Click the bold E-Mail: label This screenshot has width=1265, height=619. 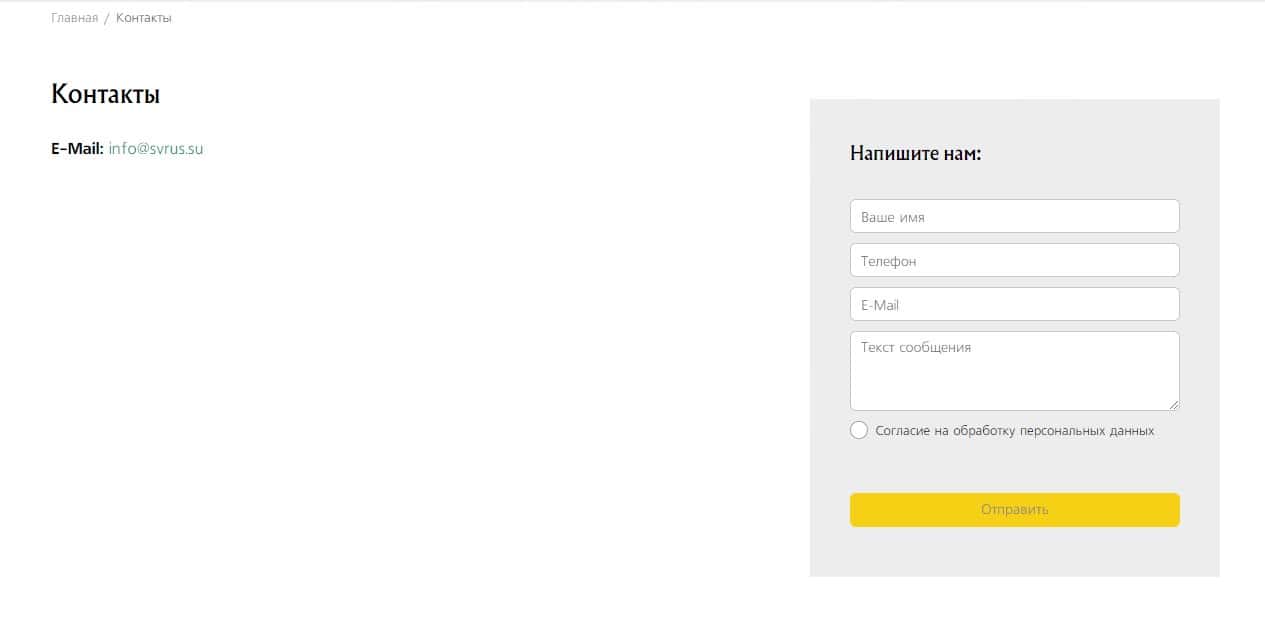tap(77, 149)
